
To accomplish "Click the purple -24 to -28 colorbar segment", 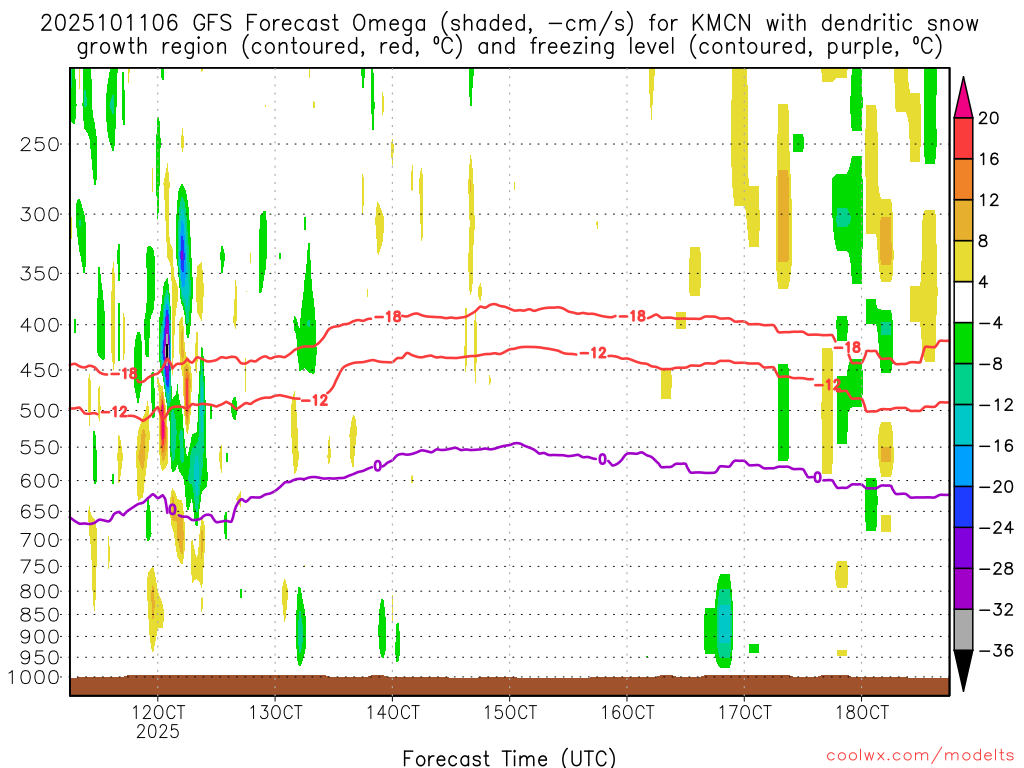I will coord(963,548).
